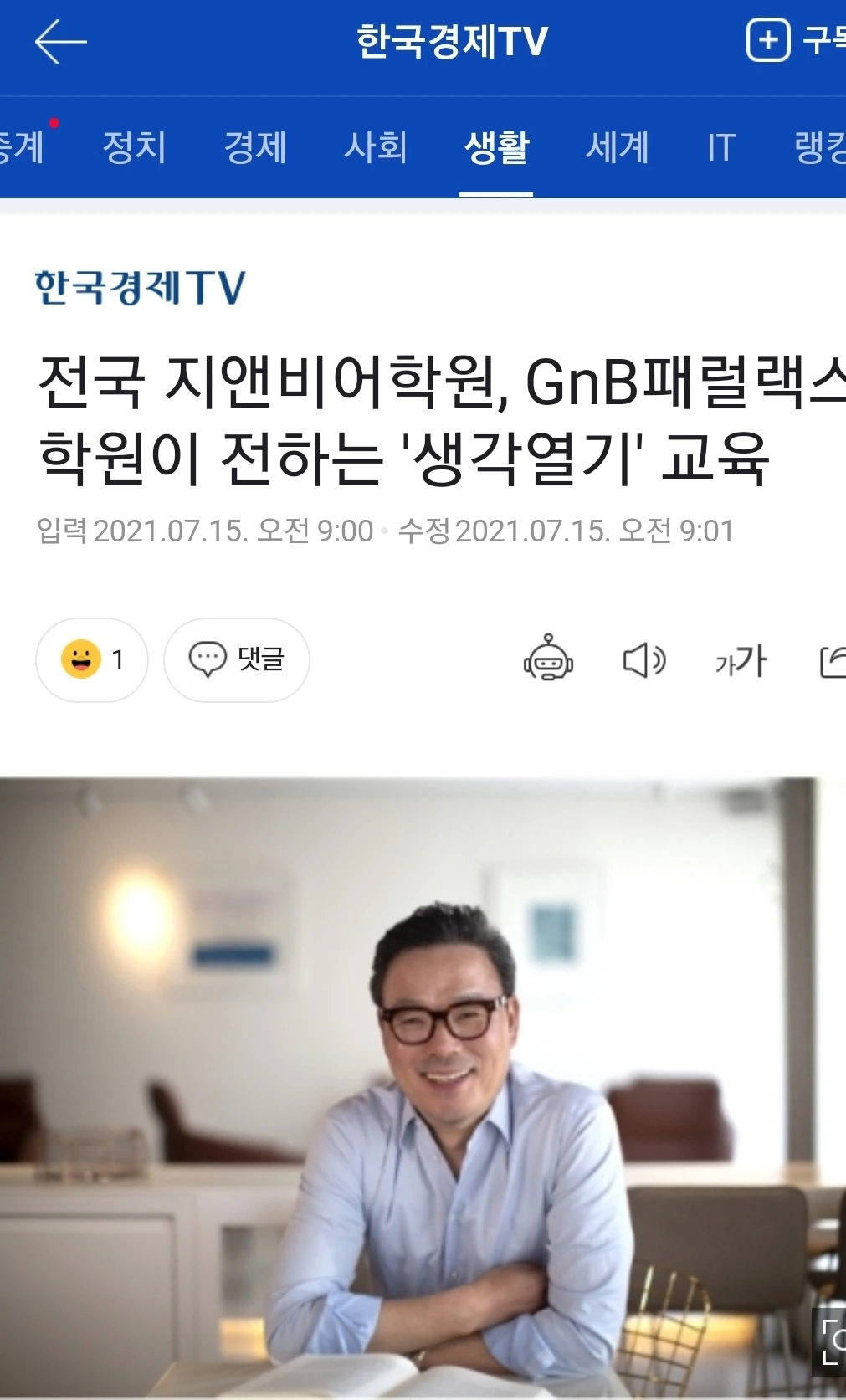Screen dimensions: 846x1400
Task: Tap the 댓글 comments button
Action: 237,660
